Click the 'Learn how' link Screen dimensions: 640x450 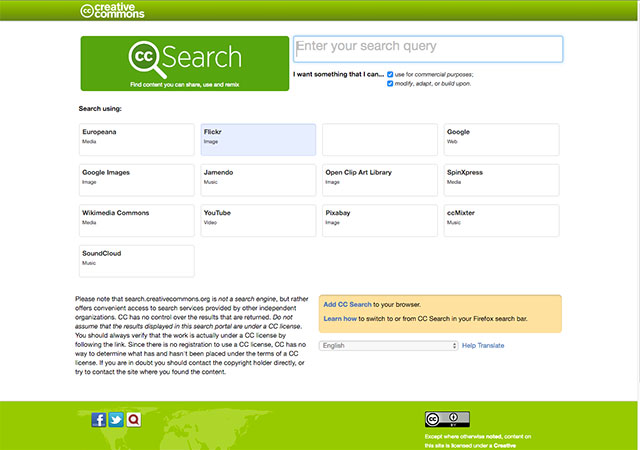[340, 319]
